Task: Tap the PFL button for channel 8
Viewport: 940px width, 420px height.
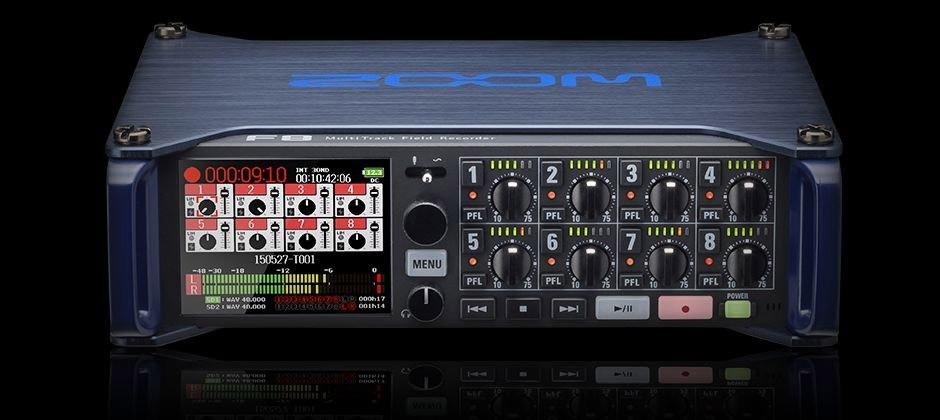Action: click(710, 280)
